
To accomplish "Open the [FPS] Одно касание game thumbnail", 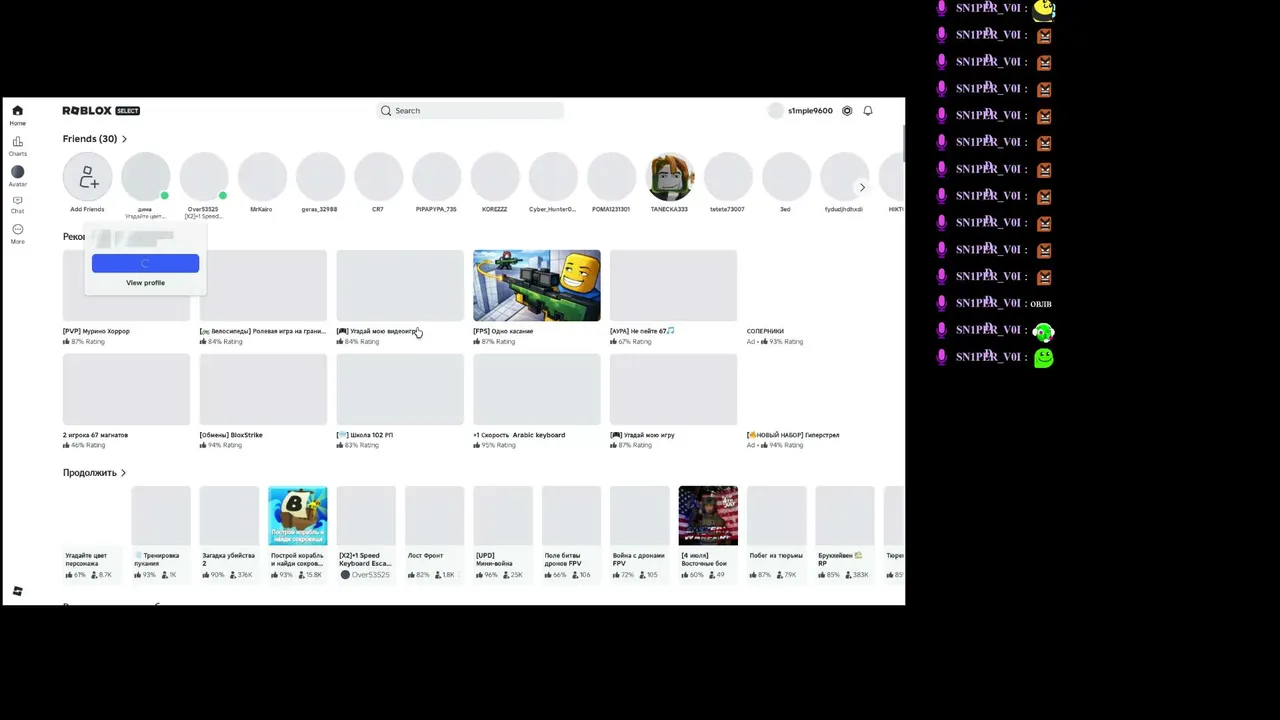I will (537, 286).
